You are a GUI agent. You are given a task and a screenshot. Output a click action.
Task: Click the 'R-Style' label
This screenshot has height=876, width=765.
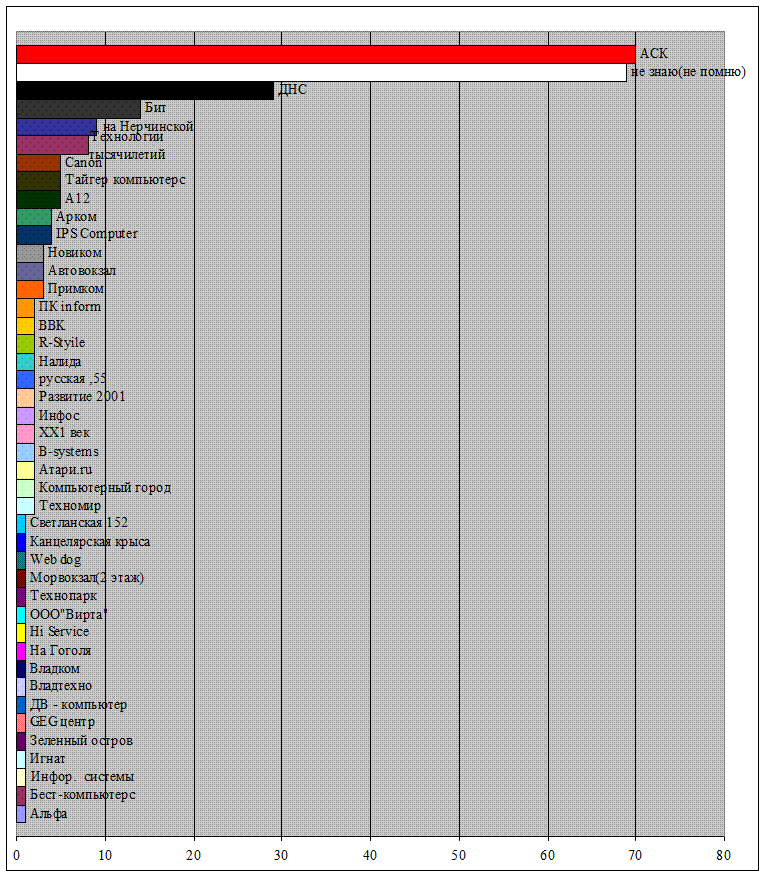pos(61,342)
